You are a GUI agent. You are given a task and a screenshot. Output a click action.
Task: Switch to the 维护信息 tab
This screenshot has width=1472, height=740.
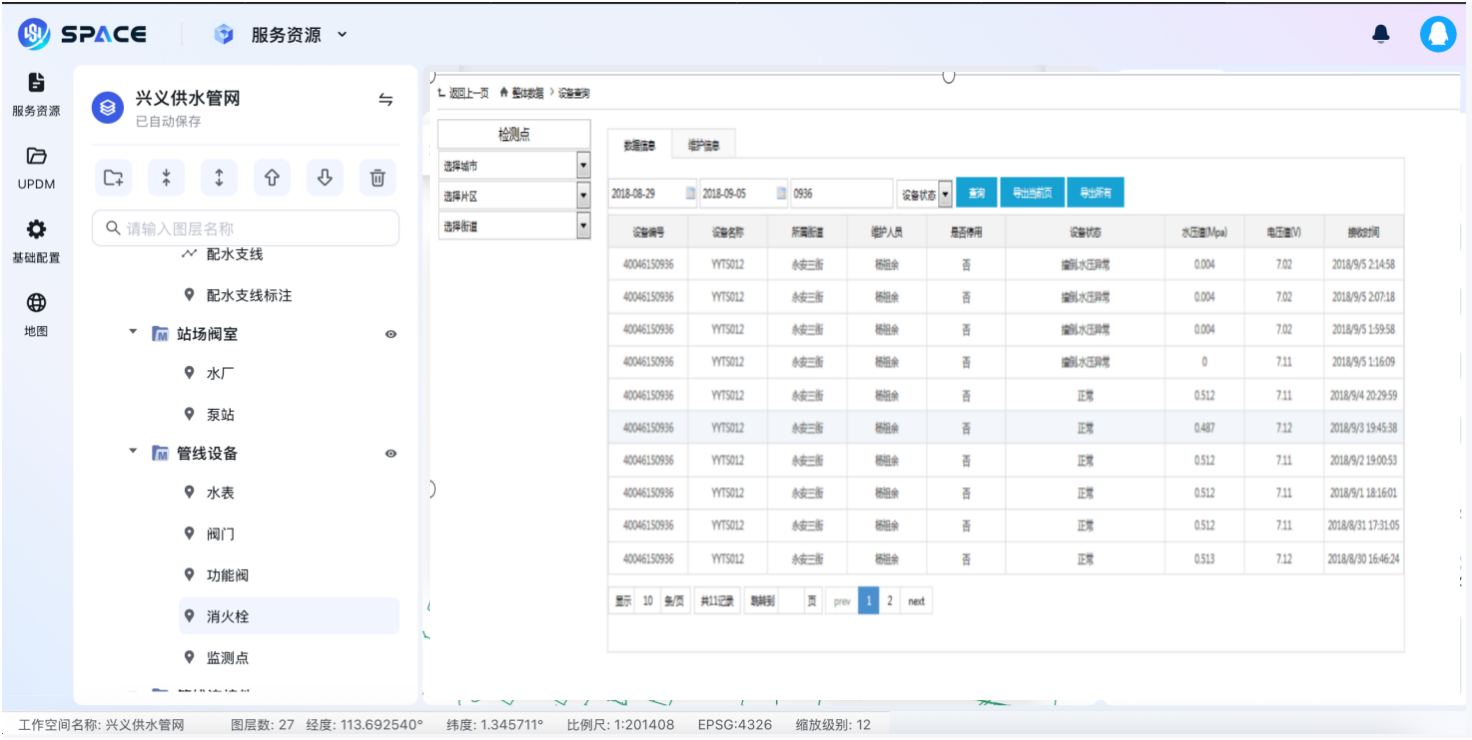[x=703, y=145]
